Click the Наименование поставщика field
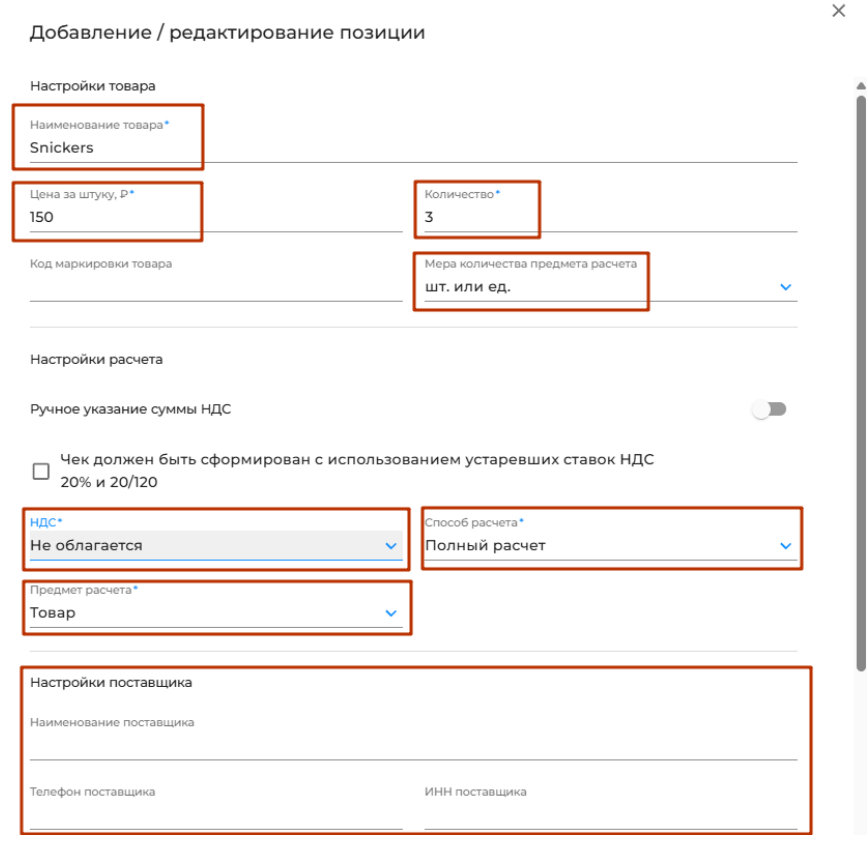The image size is (867, 841). [412, 745]
